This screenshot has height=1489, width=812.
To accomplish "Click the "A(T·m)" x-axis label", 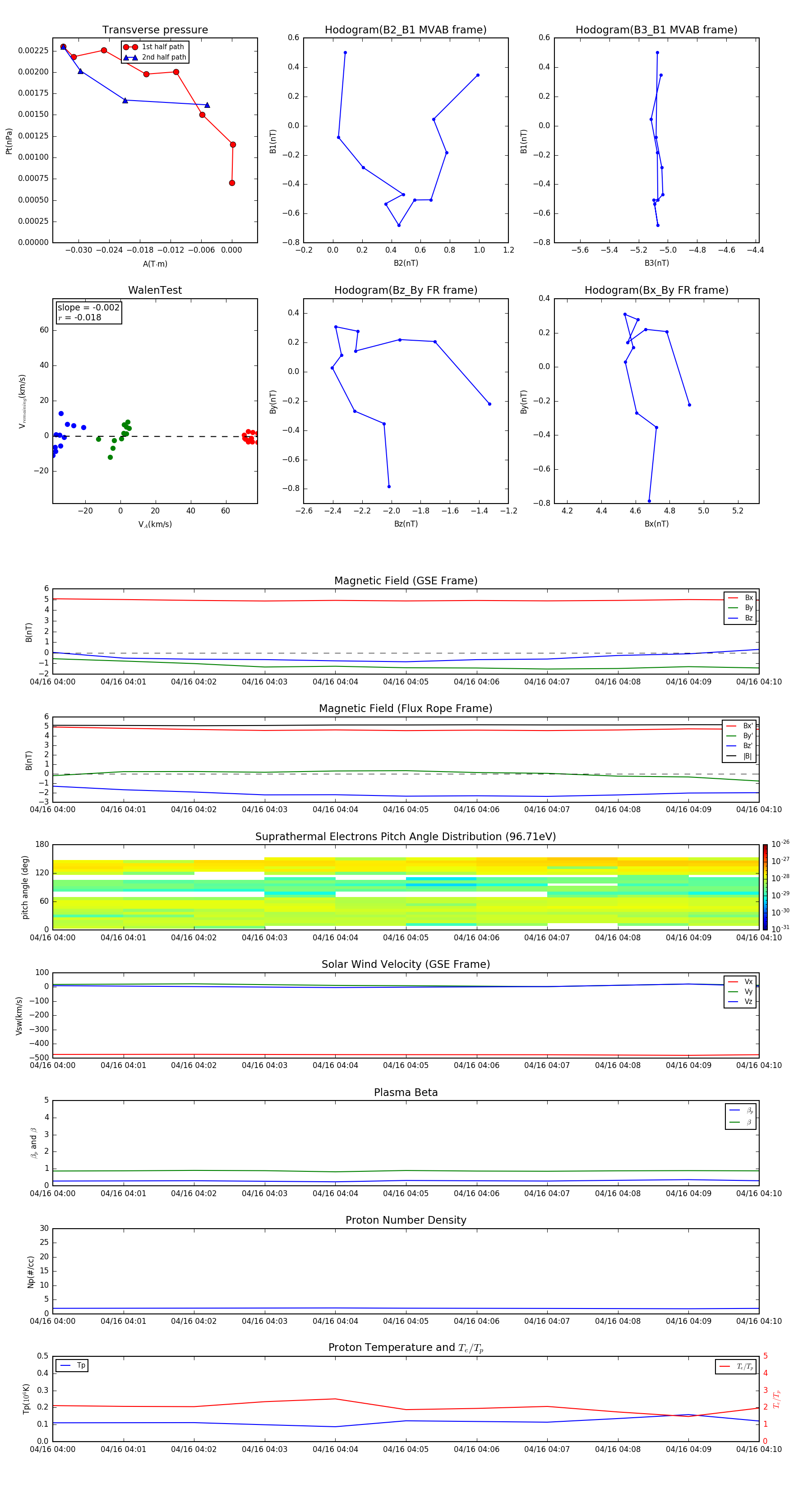I will [155, 264].
